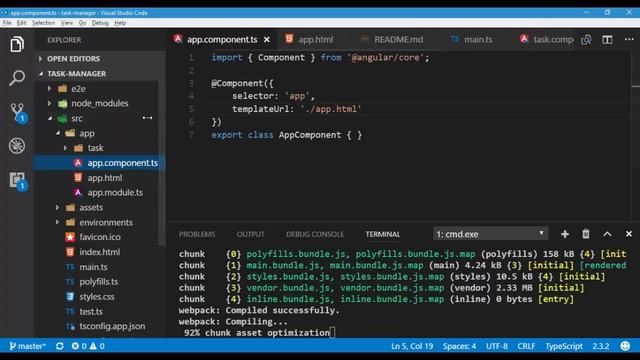Screen dimensions: 640x360
Task: Collapse the src folder
Action: (x=77, y=118)
